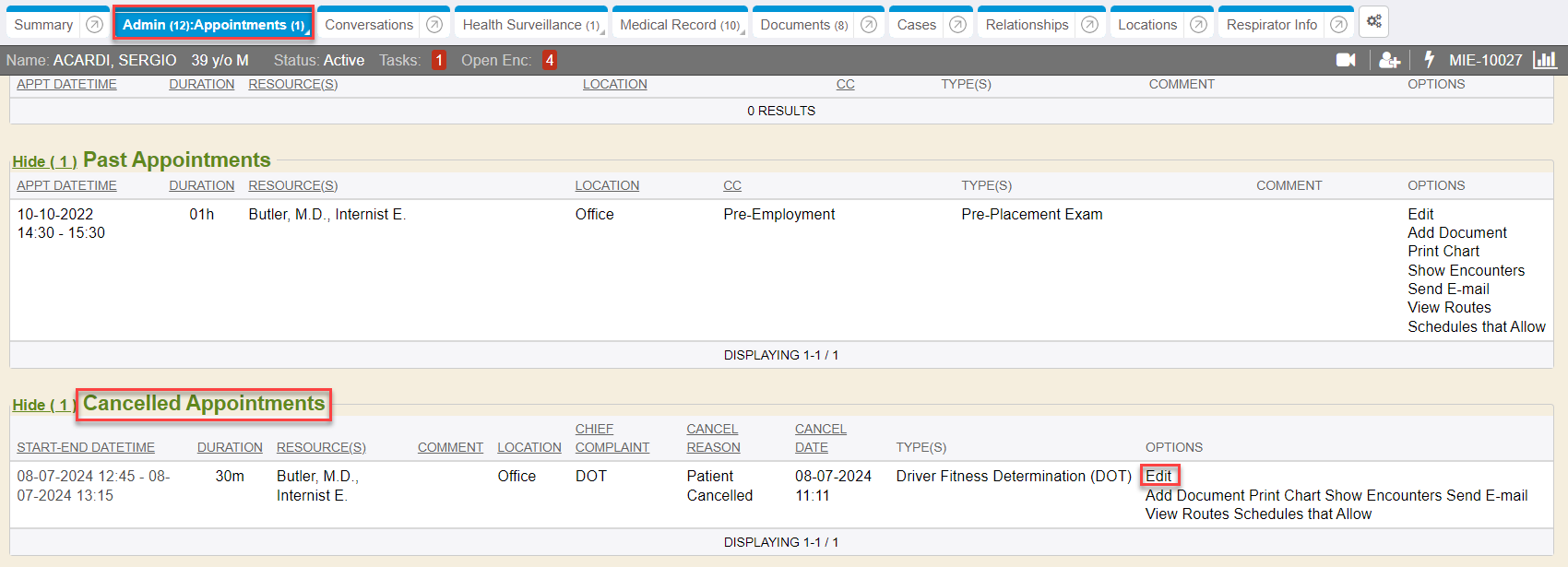Image resolution: width=1568 pixels, height=567 pixels.
Task: Open the tab settings gears icon
Action: pos(1373,22)
